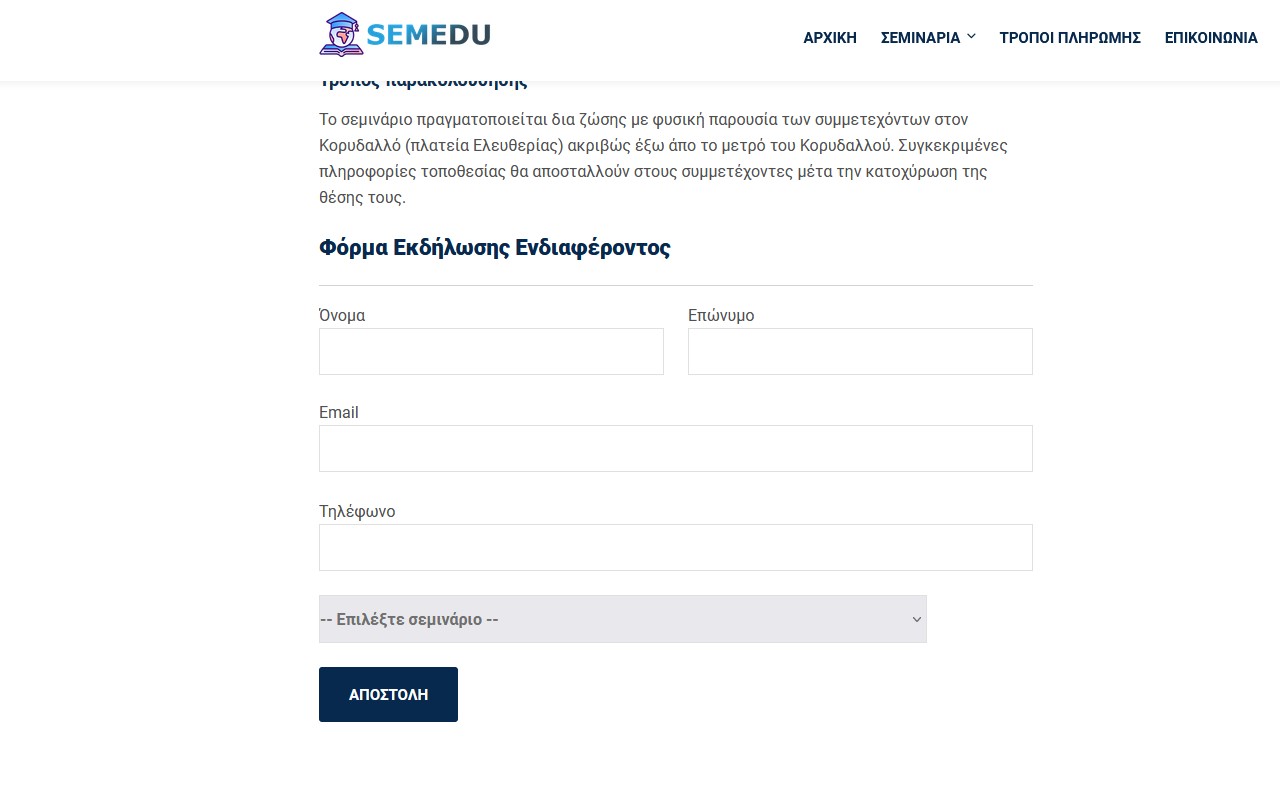Select the Email input box

675,449
